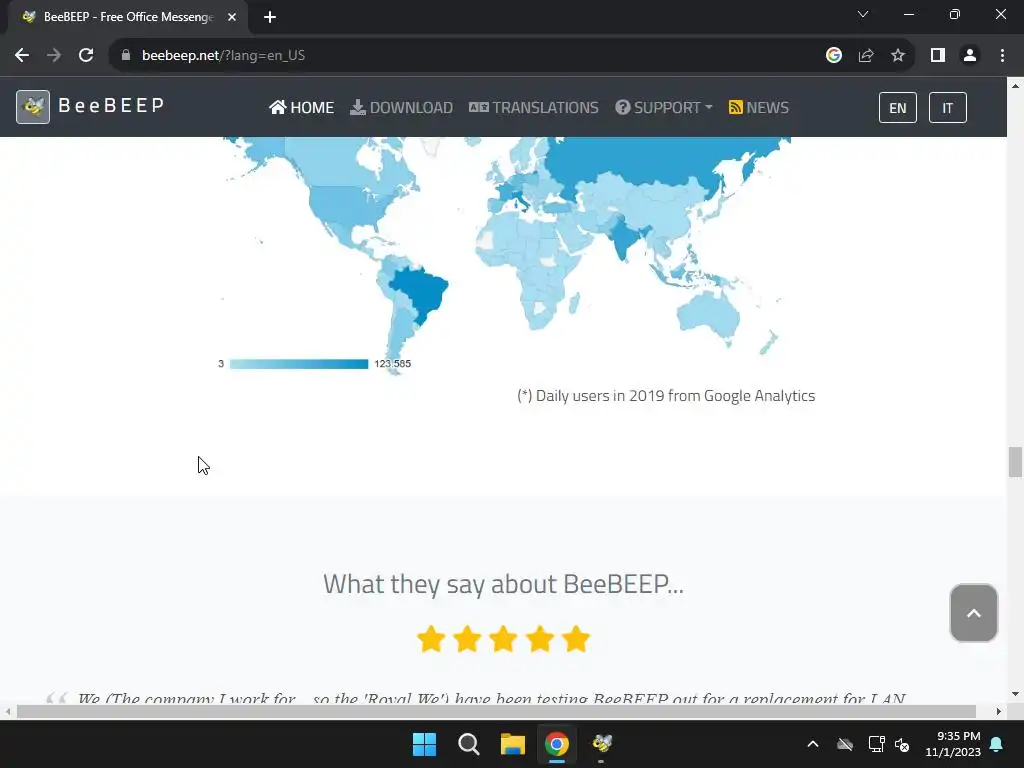Image resolution: width=1024 pixels, height=768 pixels.
Task: Click the scroll down arrow
Action: click(x=1015, y=694)
